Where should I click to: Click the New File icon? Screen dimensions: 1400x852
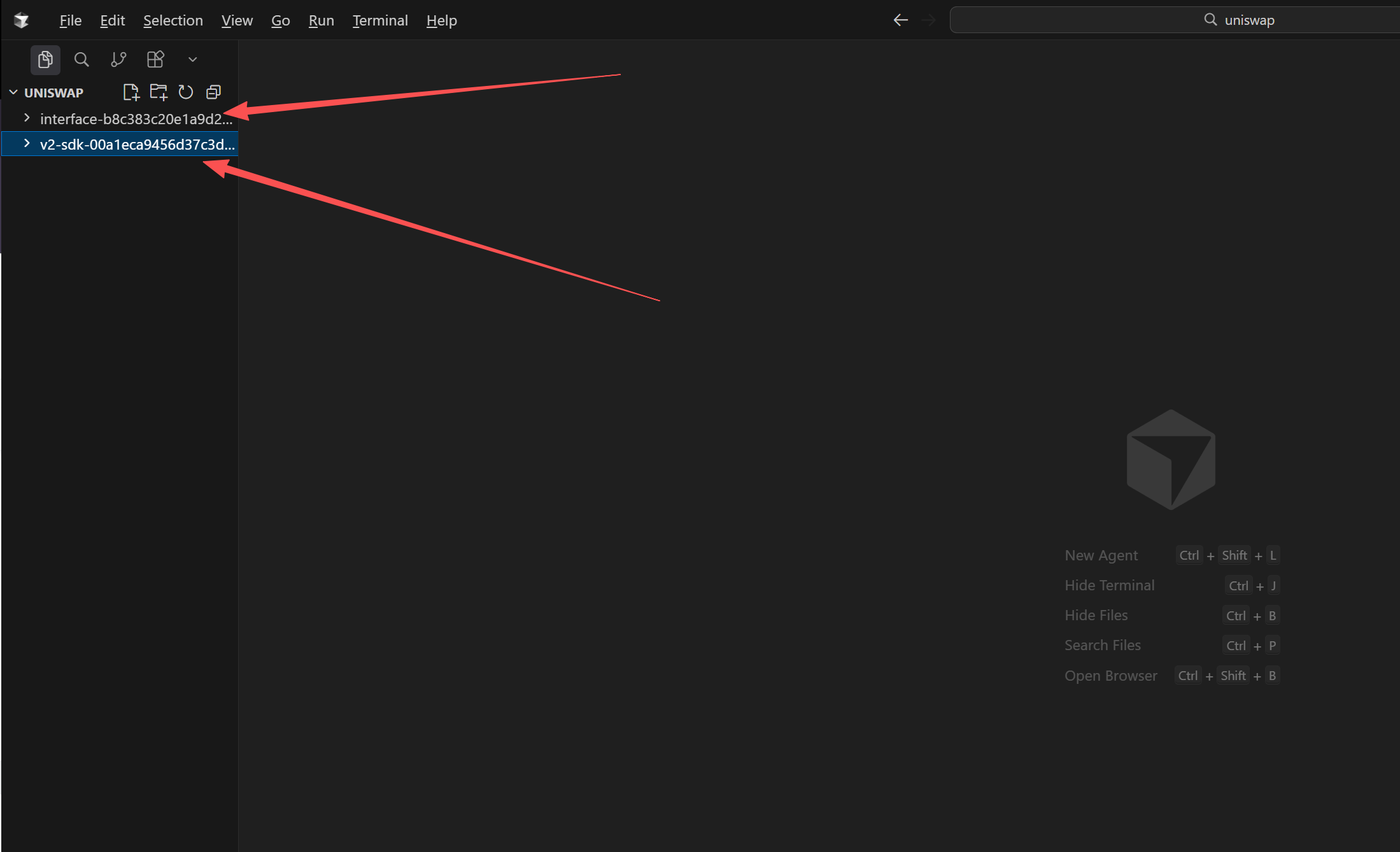(x=131, y=92)
